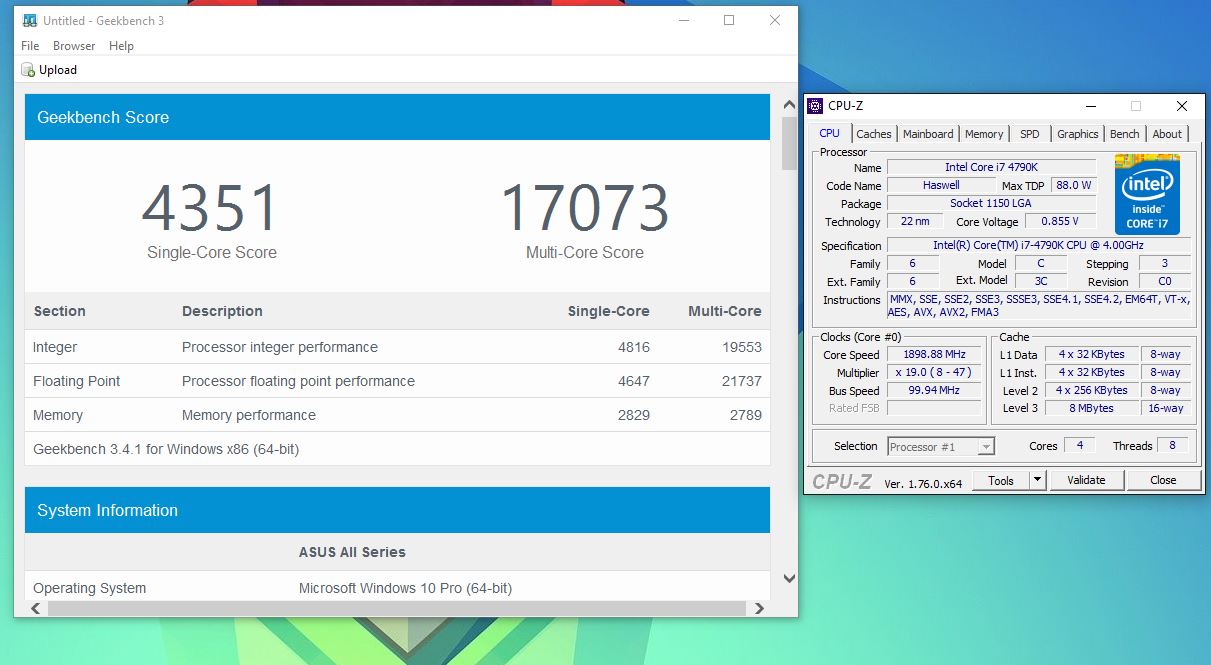
Task: Switch to the Memory tab in CPU-Z
Action: pyautogui.click(x=984, y=134)
